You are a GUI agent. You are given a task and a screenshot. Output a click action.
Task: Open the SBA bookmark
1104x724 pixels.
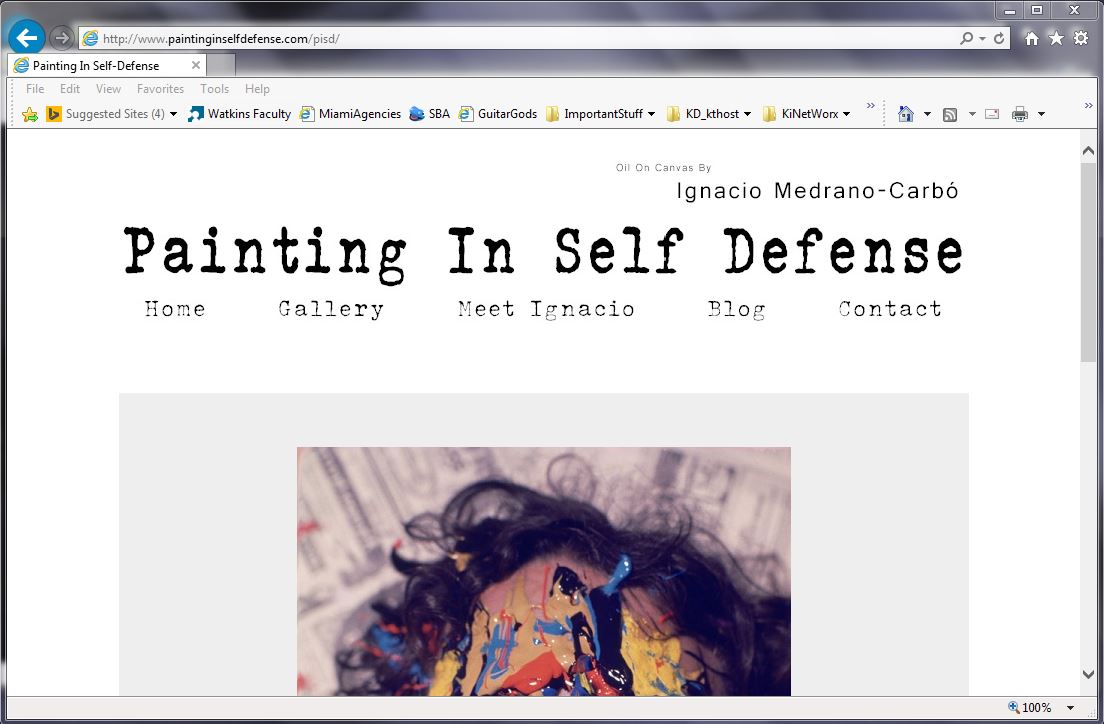coord(429,114)
